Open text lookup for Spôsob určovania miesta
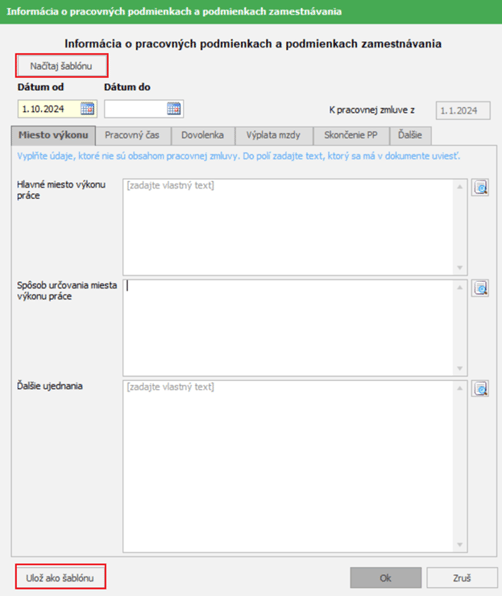This screenshot has height=596, width=502. (x=480, y=288)
